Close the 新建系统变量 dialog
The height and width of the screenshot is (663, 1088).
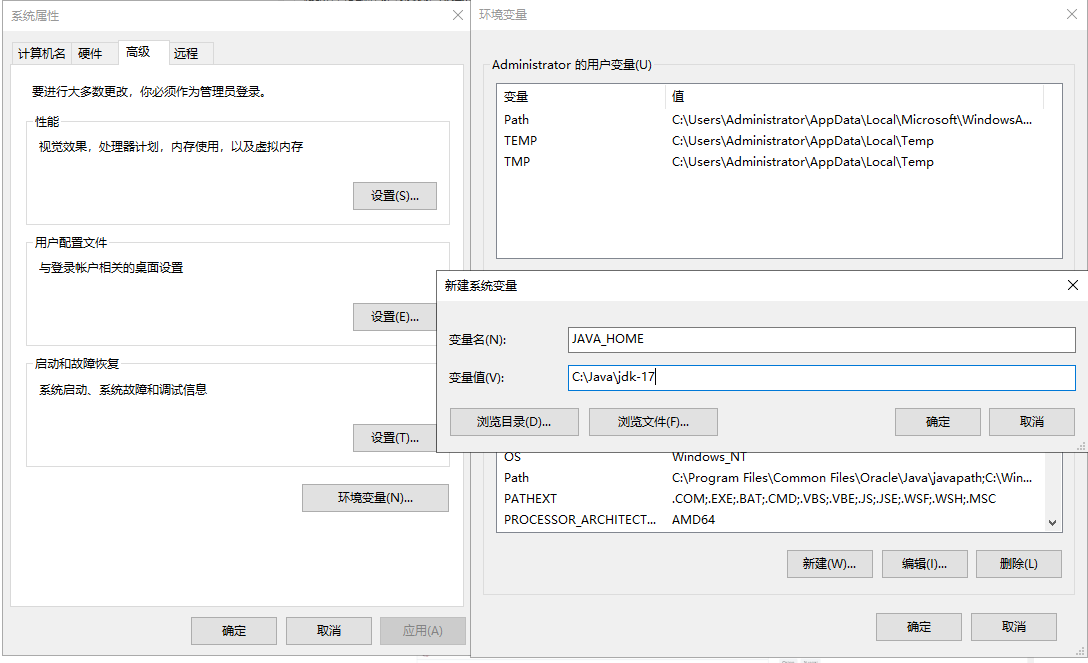tap(1073, 285)
